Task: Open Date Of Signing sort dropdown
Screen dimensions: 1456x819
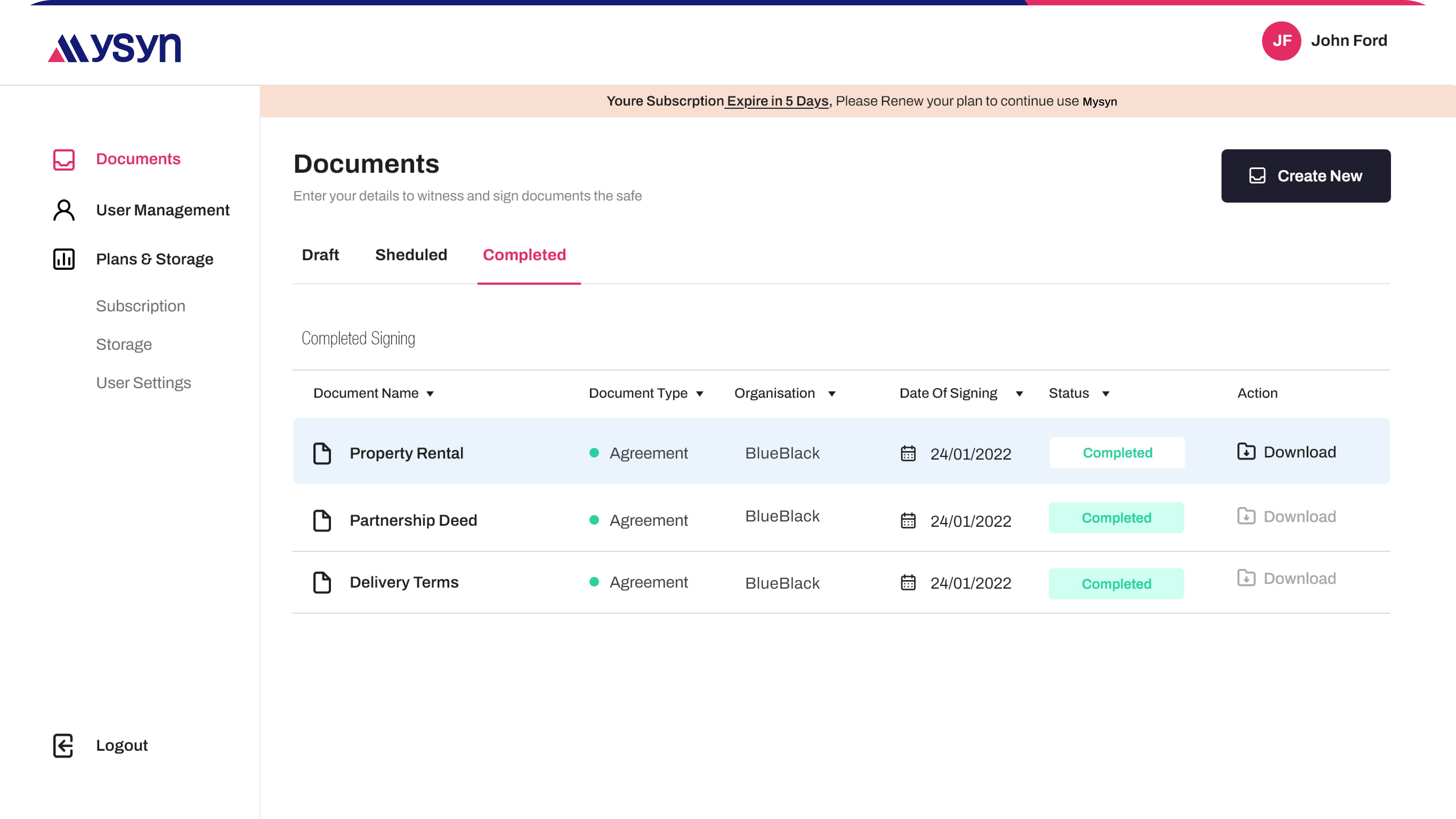Action: point(1019,394)
